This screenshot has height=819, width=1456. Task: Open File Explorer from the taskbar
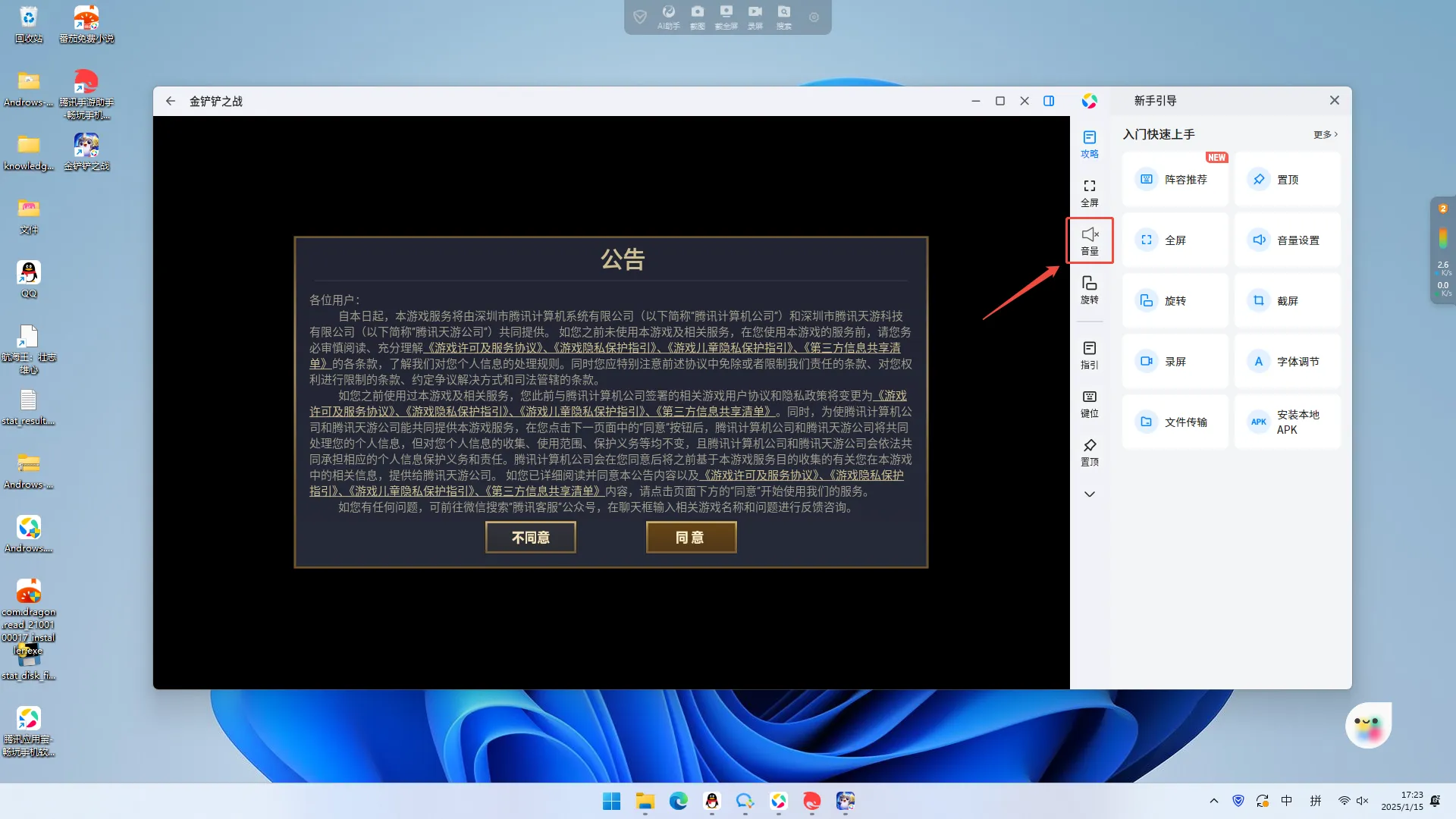click(x=645, y=801)
